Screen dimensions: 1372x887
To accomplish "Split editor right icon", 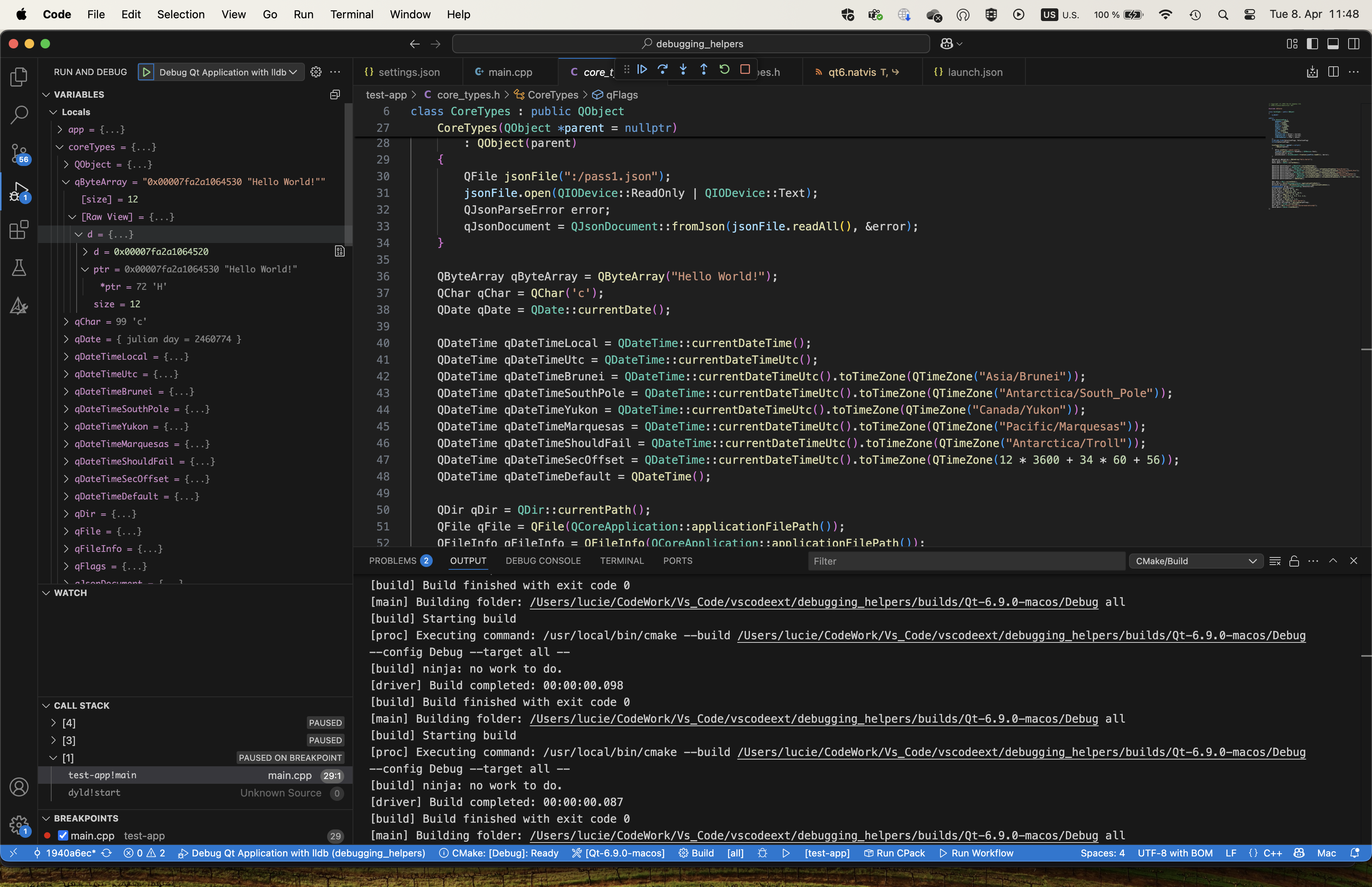I will point(1333,72).
